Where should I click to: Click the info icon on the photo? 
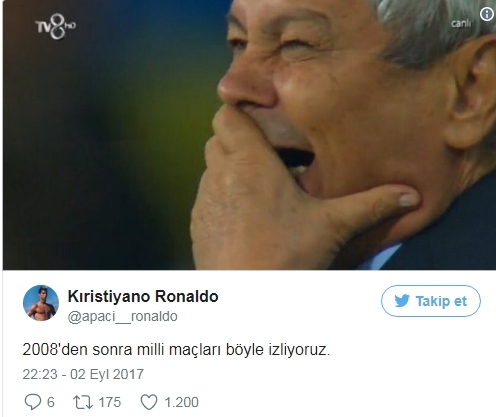(487, 14)
